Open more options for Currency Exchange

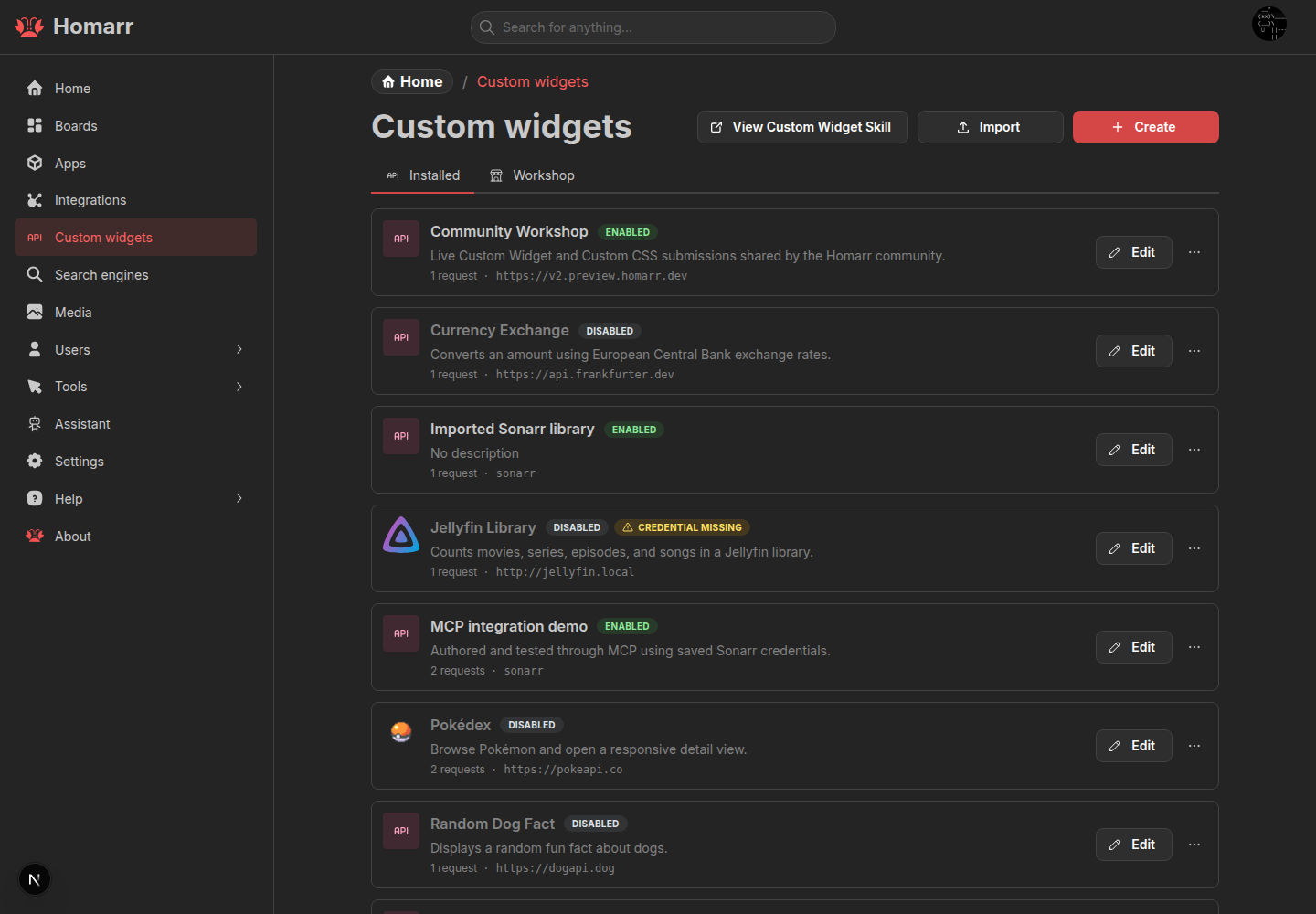[x=1194, y=351]
